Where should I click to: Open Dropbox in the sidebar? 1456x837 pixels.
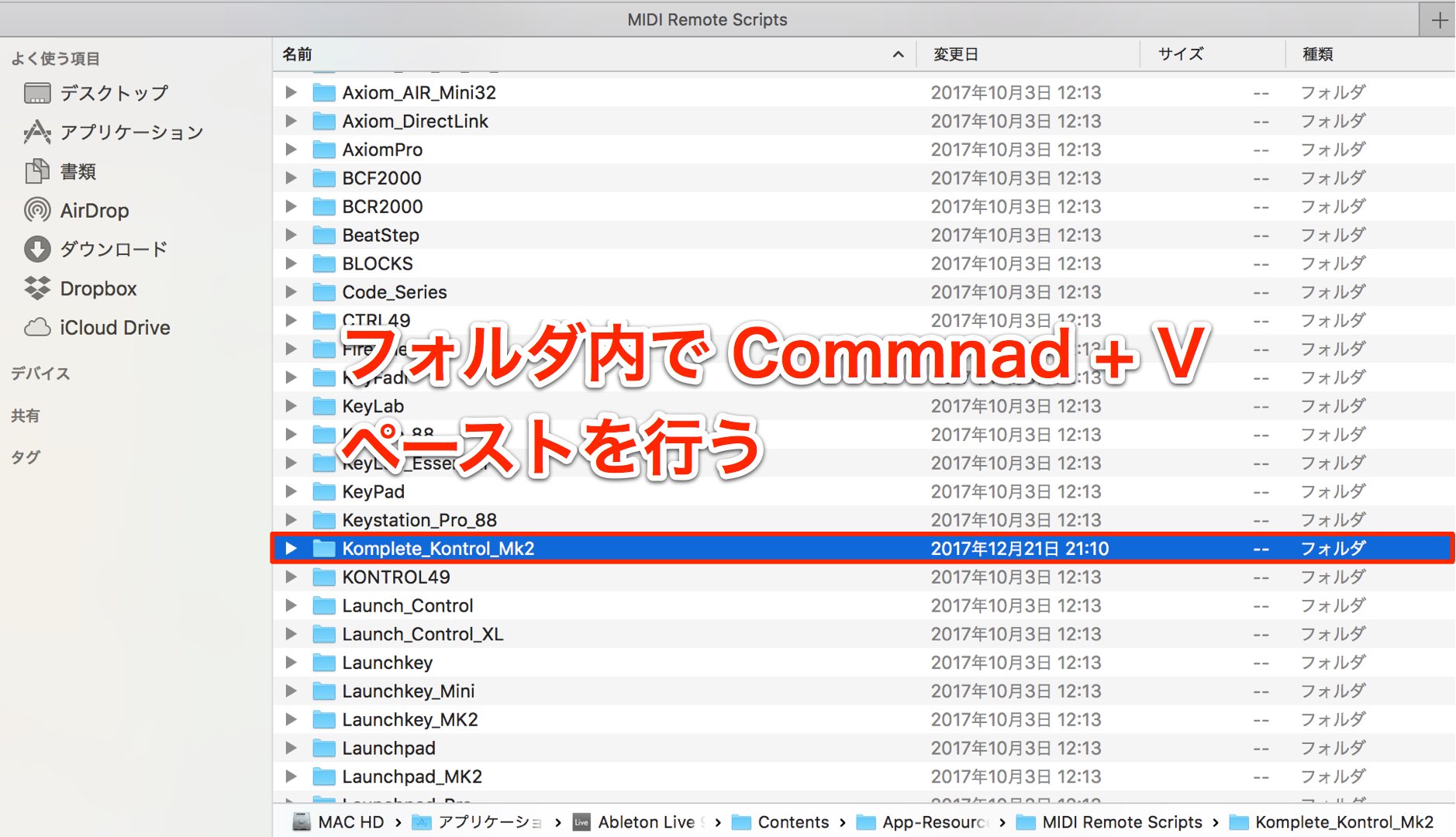tap(81, 288)
